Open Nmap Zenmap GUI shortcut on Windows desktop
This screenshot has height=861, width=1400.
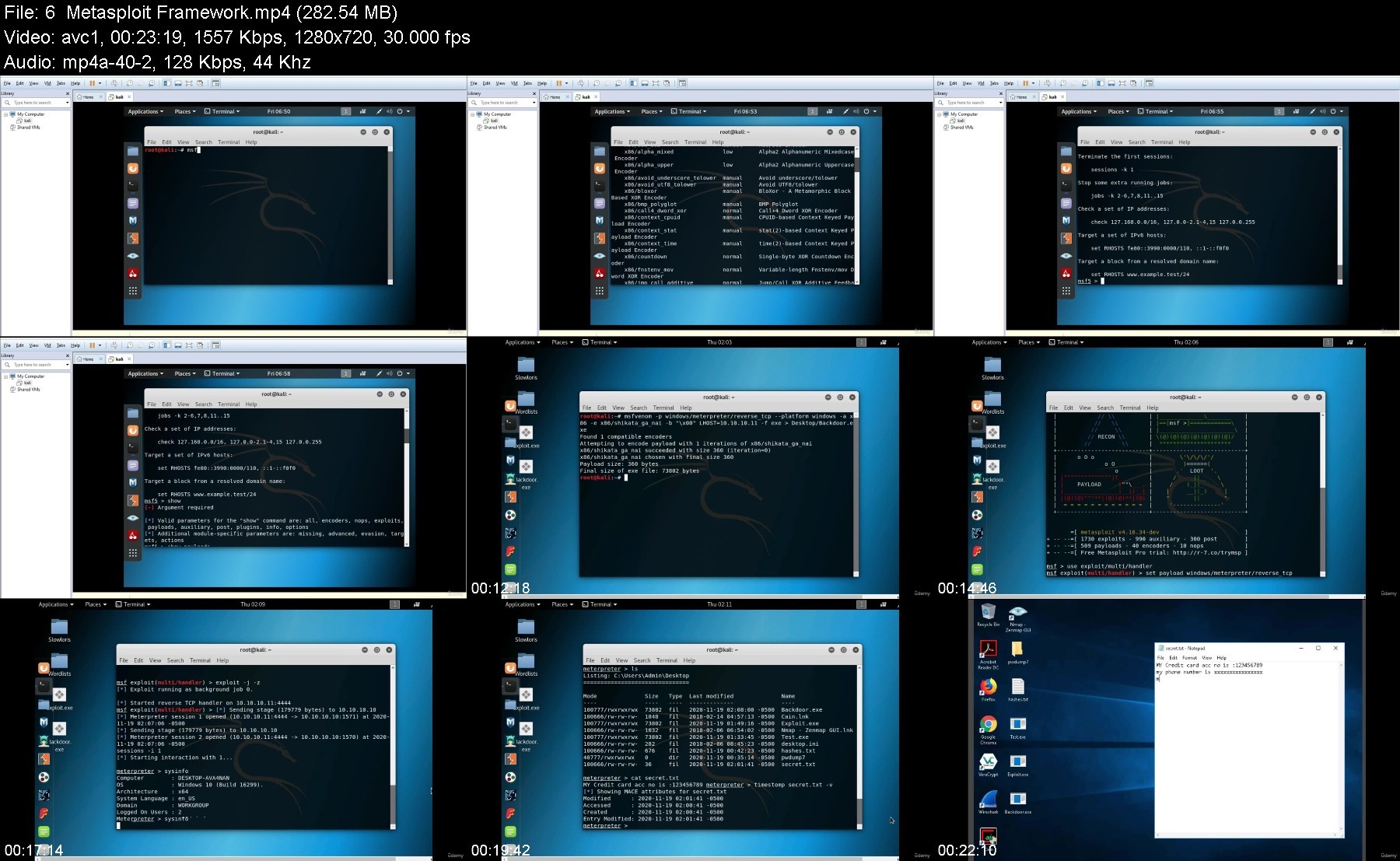pos(1017,618)
